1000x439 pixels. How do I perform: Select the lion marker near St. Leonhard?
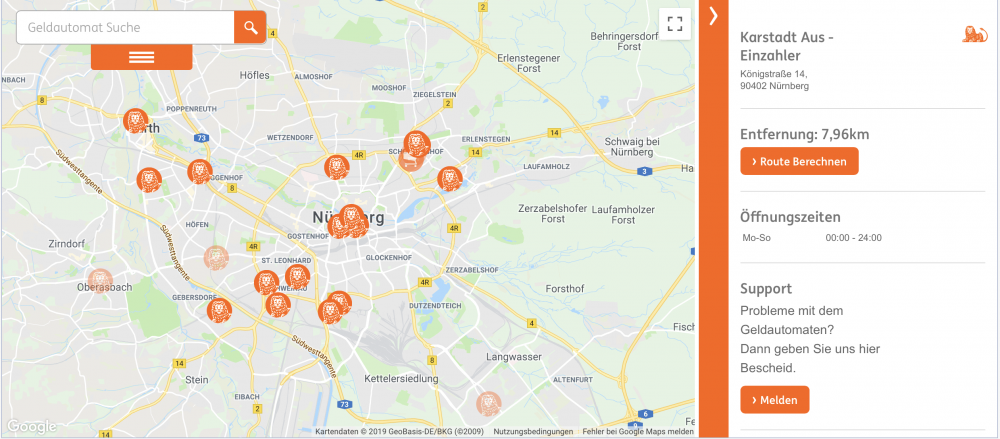point(297,277)
